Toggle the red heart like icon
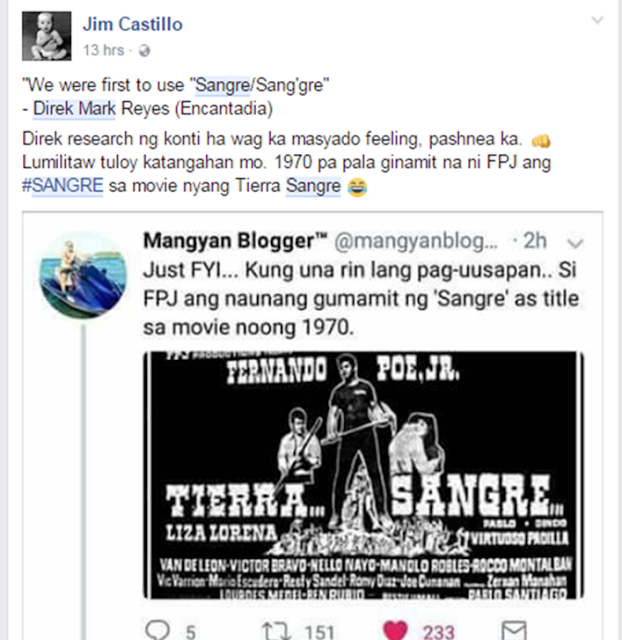Image resolution: width=622 pixels, height=640 pixels. 395,630
